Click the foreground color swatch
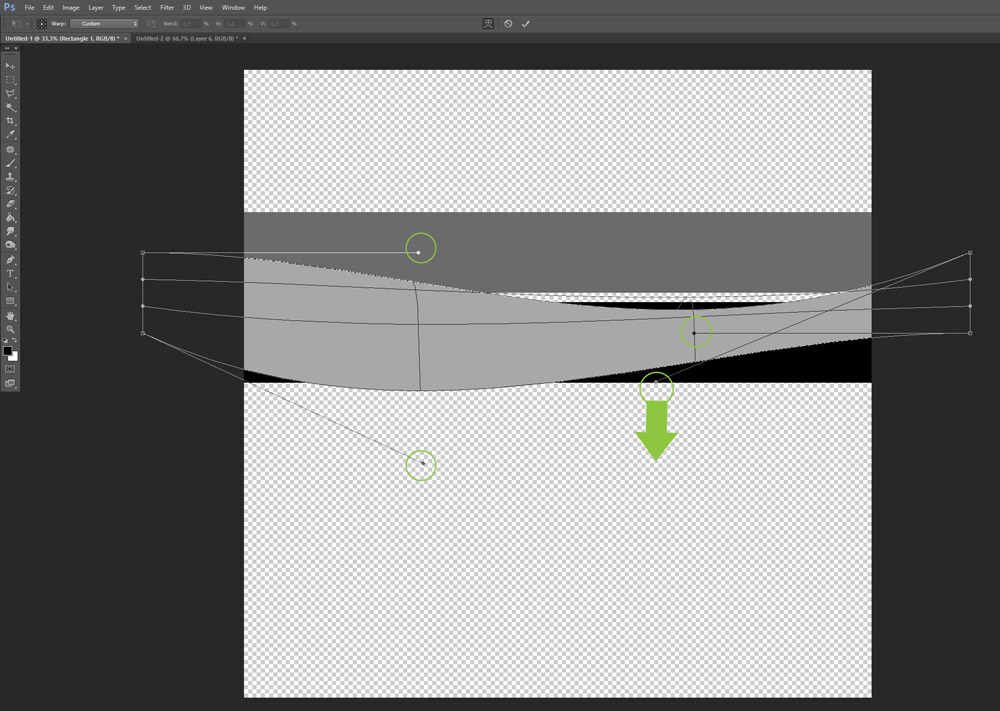This screenshot has width=1000, height=711. point(8,351)
